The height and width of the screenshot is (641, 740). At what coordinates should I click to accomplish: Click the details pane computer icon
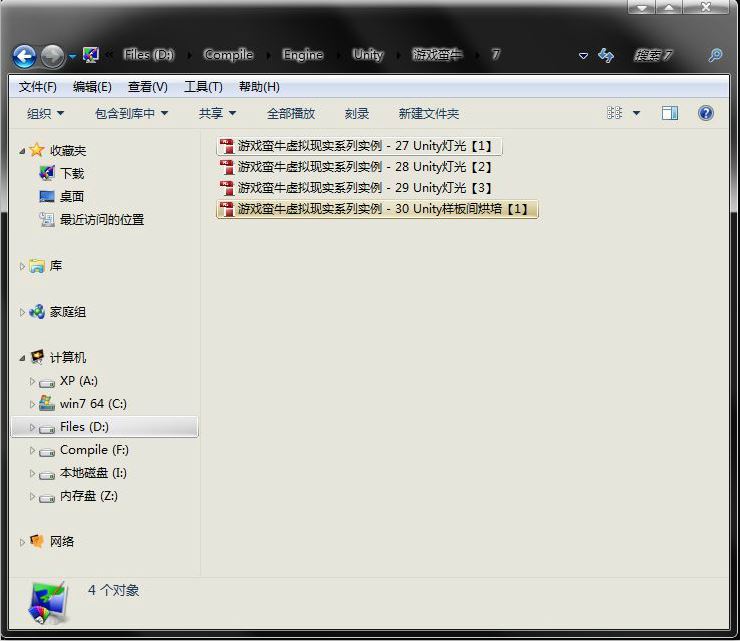48,603
